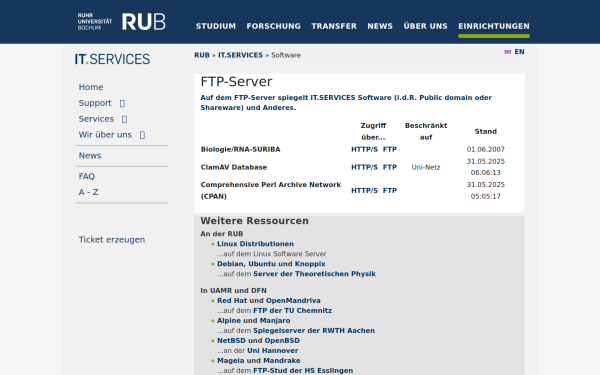Click date 01.06.2007 cell
This screenshot has width=600, height=375.
[x=486, y=150]
